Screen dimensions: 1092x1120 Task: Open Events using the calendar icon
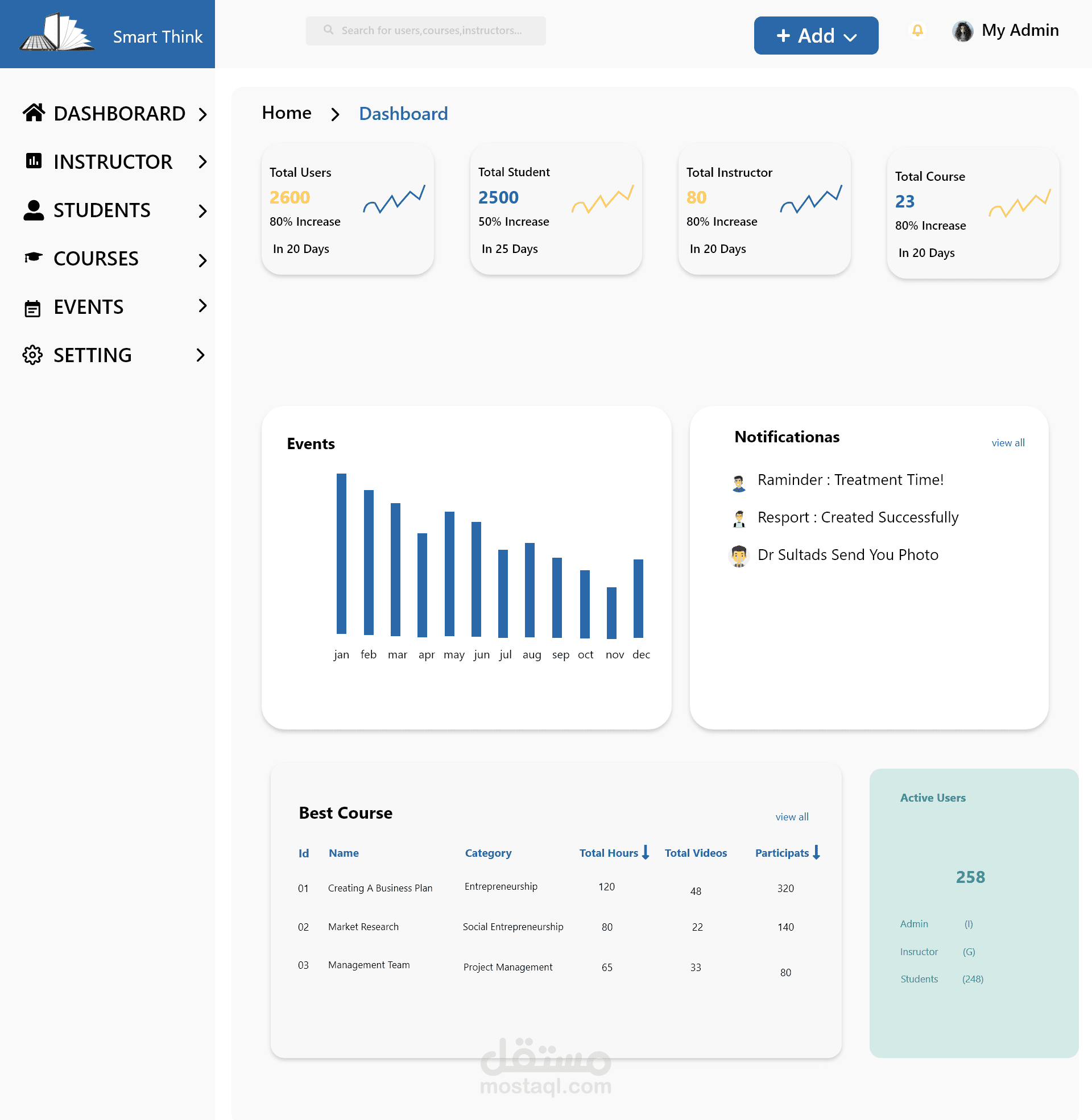(32, 307)
